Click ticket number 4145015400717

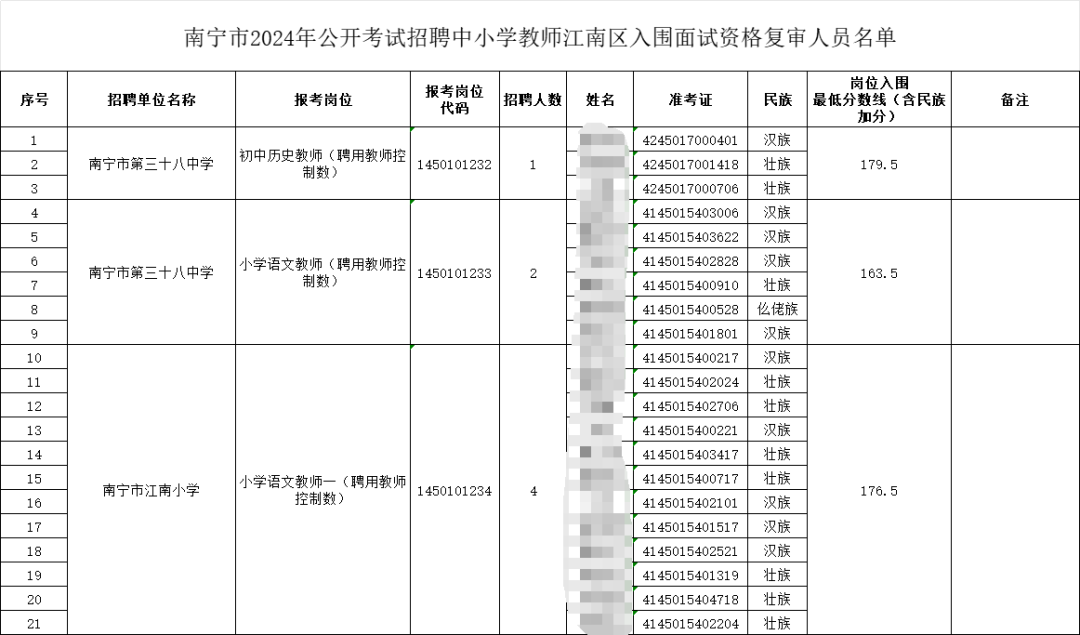click(691, 478)
